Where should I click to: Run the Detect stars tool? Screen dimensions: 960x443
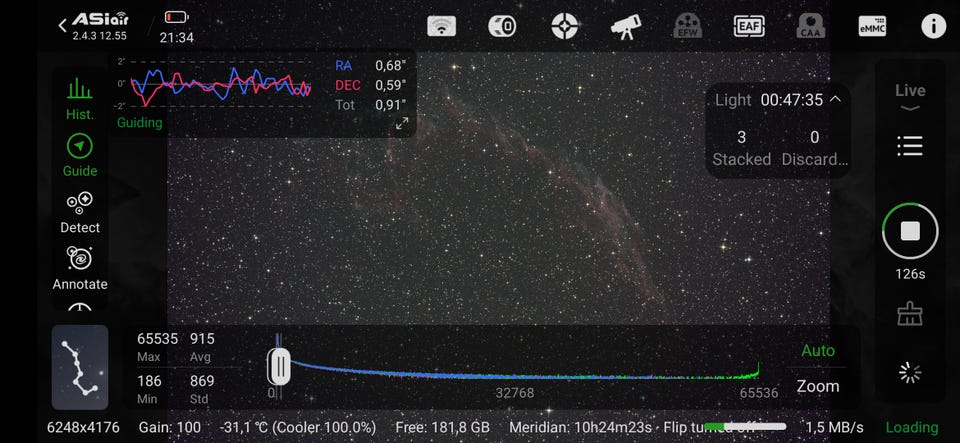(80, 212)
